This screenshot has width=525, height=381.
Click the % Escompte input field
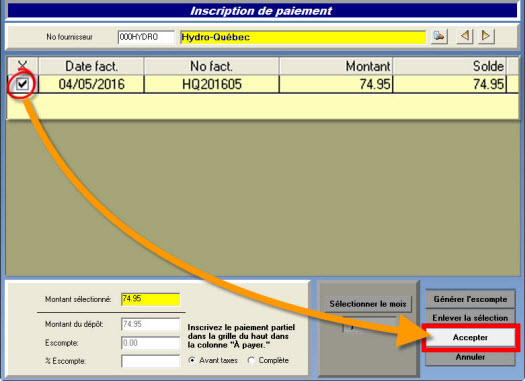(x=150, y=361)
